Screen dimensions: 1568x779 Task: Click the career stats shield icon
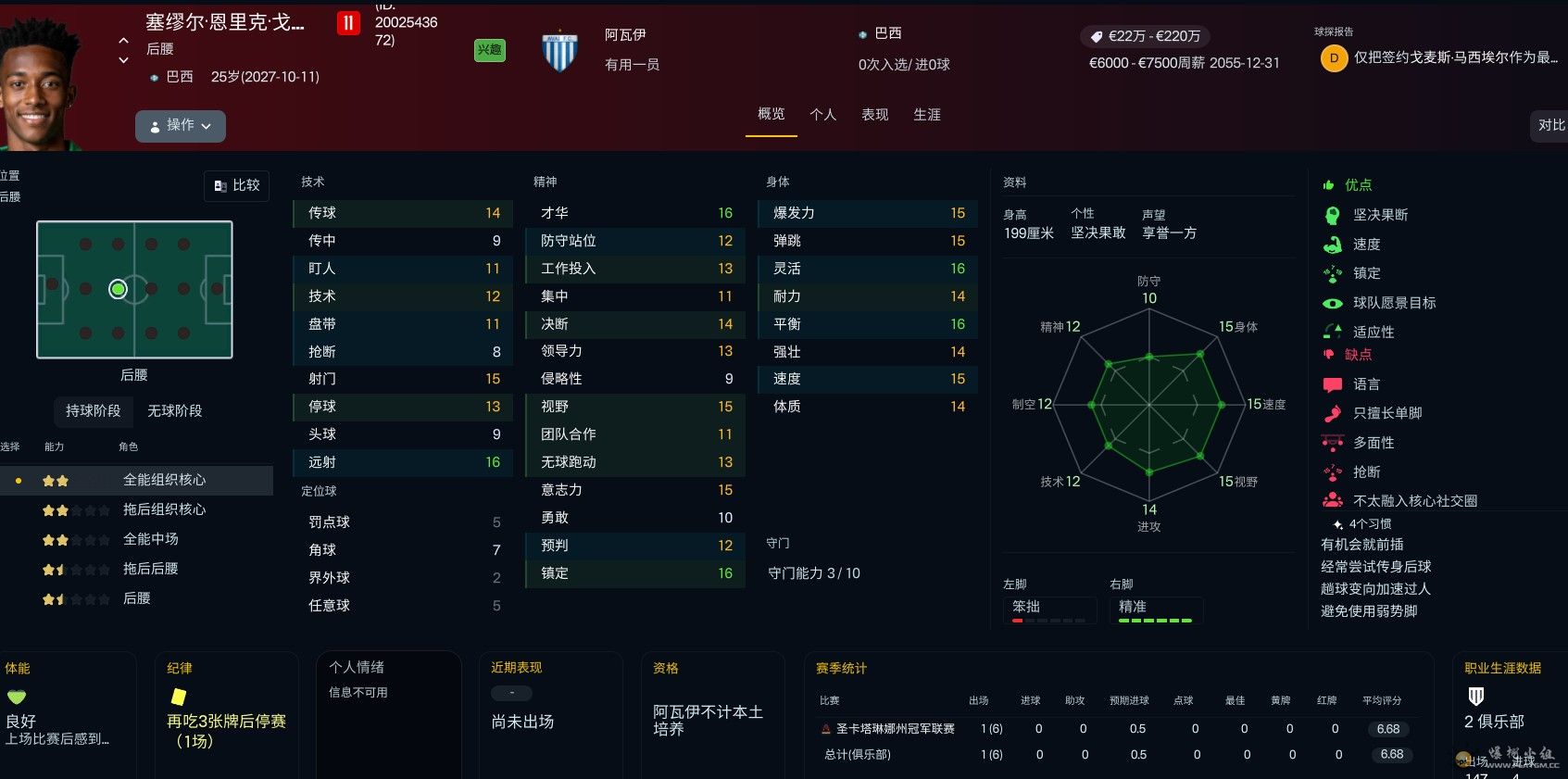tap(1476, 696)
